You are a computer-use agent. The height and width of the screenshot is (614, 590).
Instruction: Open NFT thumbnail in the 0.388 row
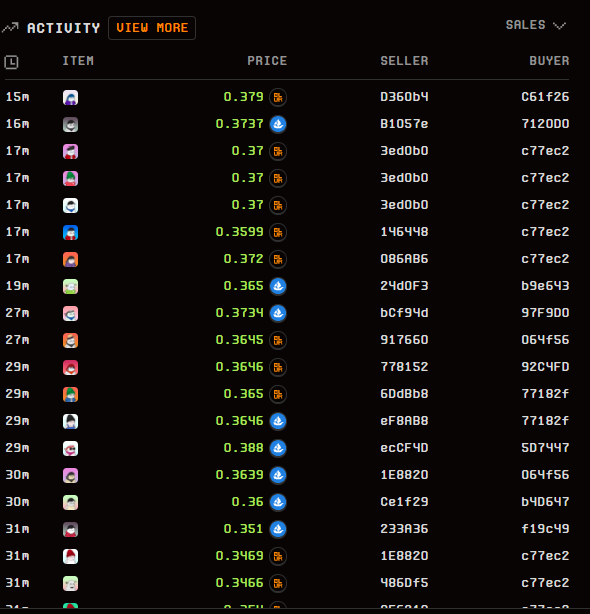[70, 448]
